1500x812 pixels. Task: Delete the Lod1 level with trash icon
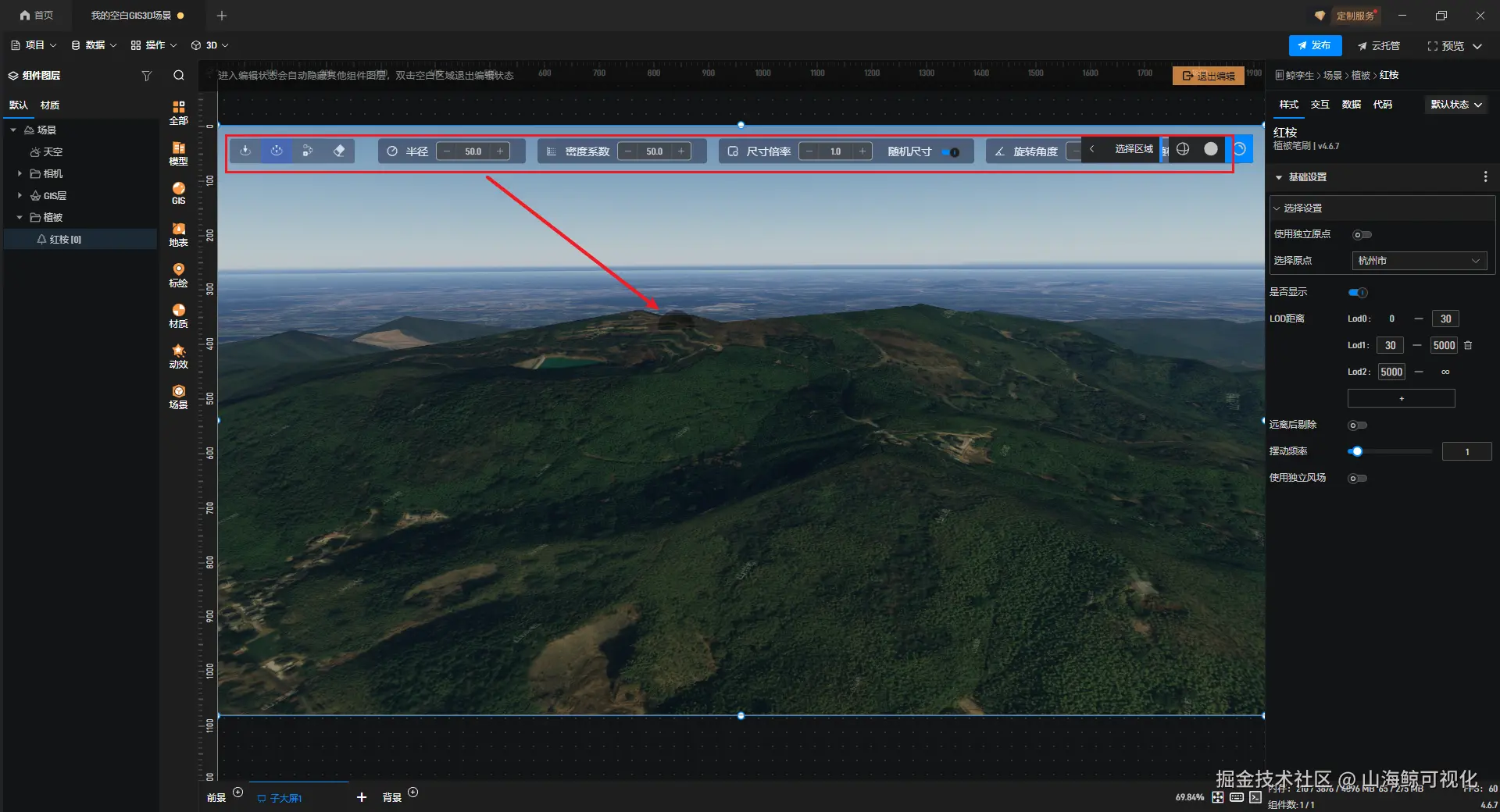coord(1468,345)
